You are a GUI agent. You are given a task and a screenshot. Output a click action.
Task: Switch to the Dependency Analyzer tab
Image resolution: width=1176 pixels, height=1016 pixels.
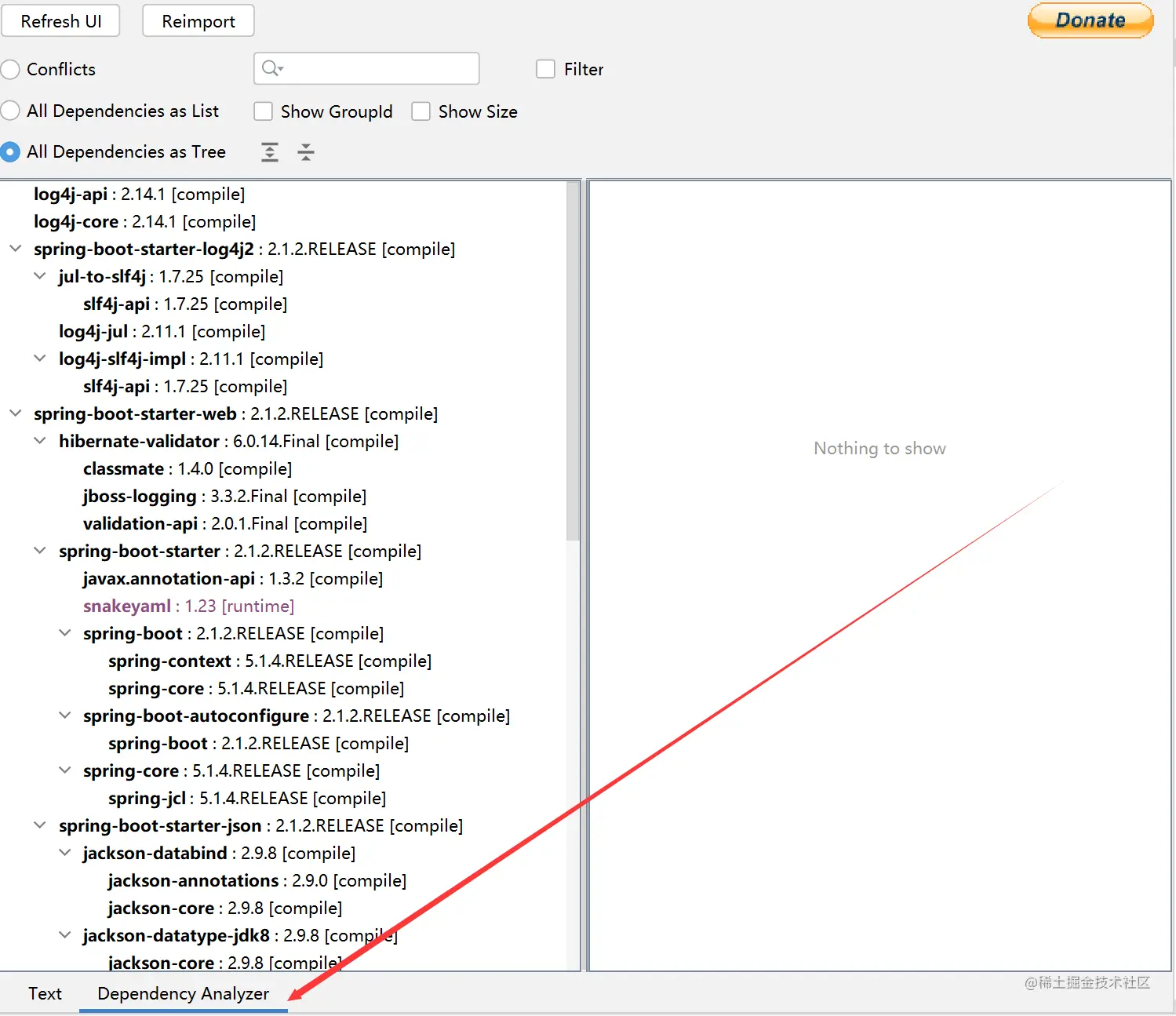(184, 993)
